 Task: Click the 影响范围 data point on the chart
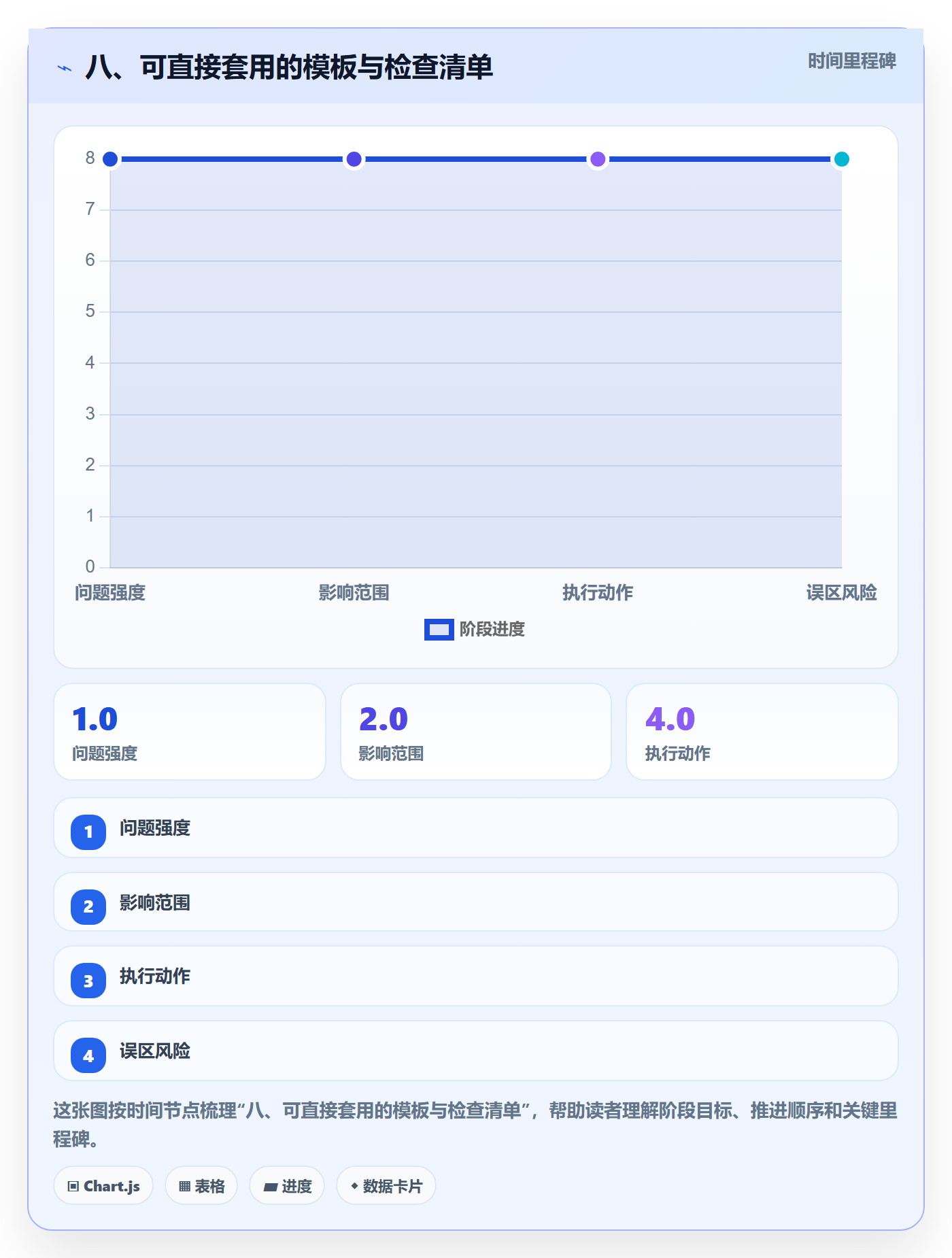(354, 159)
